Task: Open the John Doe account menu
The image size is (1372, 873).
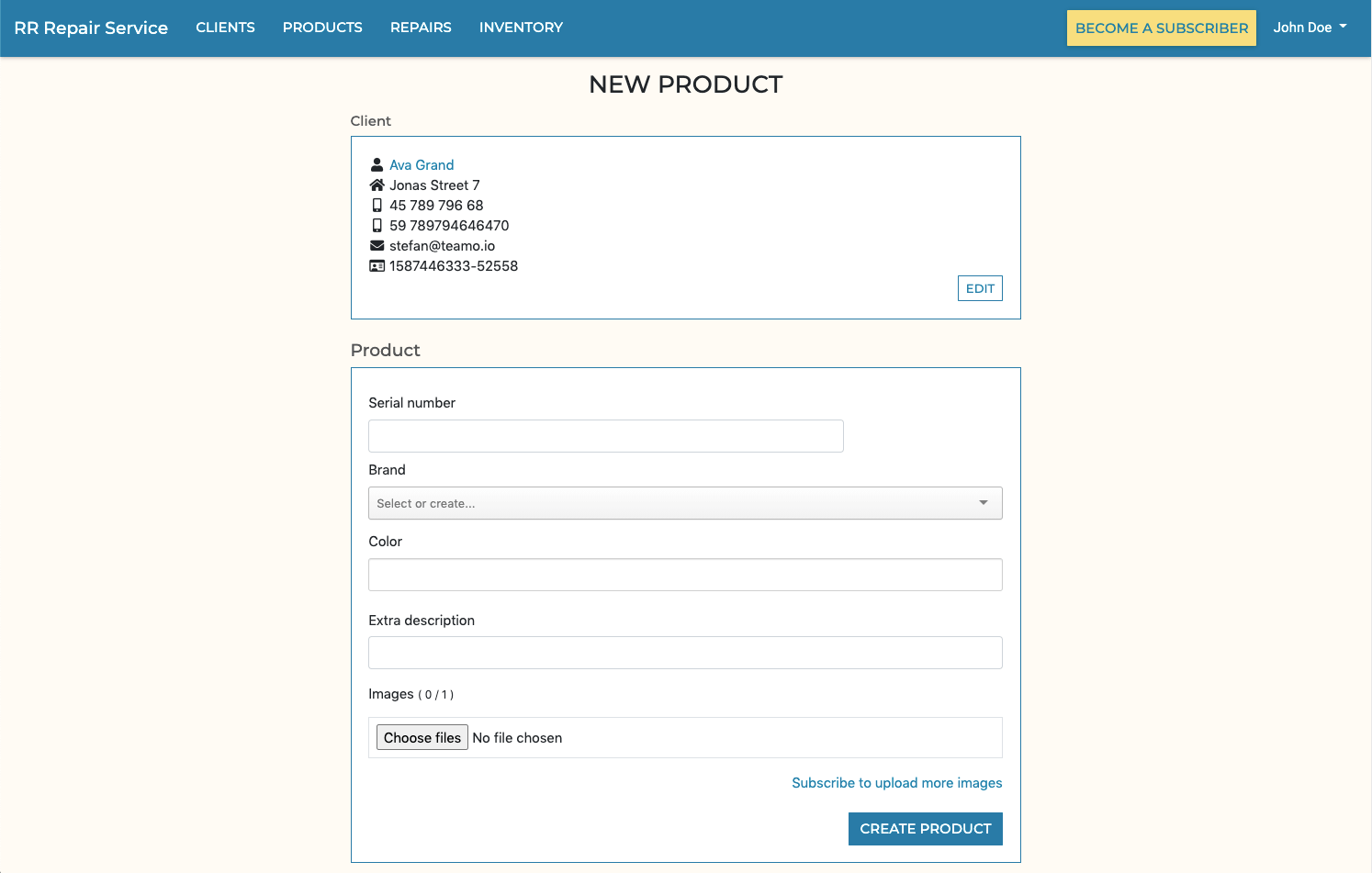Action: pos(1310,28)
